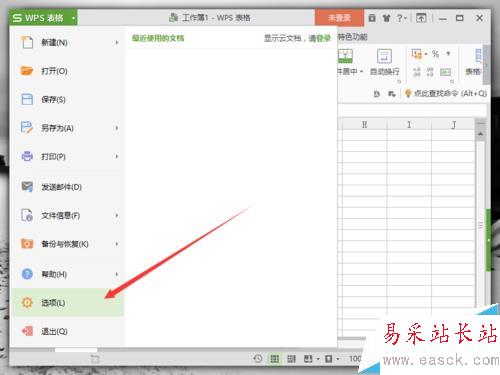The width and height of the screenshot is (500, 375).
Task: Open the merge center dropdown arrow
Action: [361, 72]
